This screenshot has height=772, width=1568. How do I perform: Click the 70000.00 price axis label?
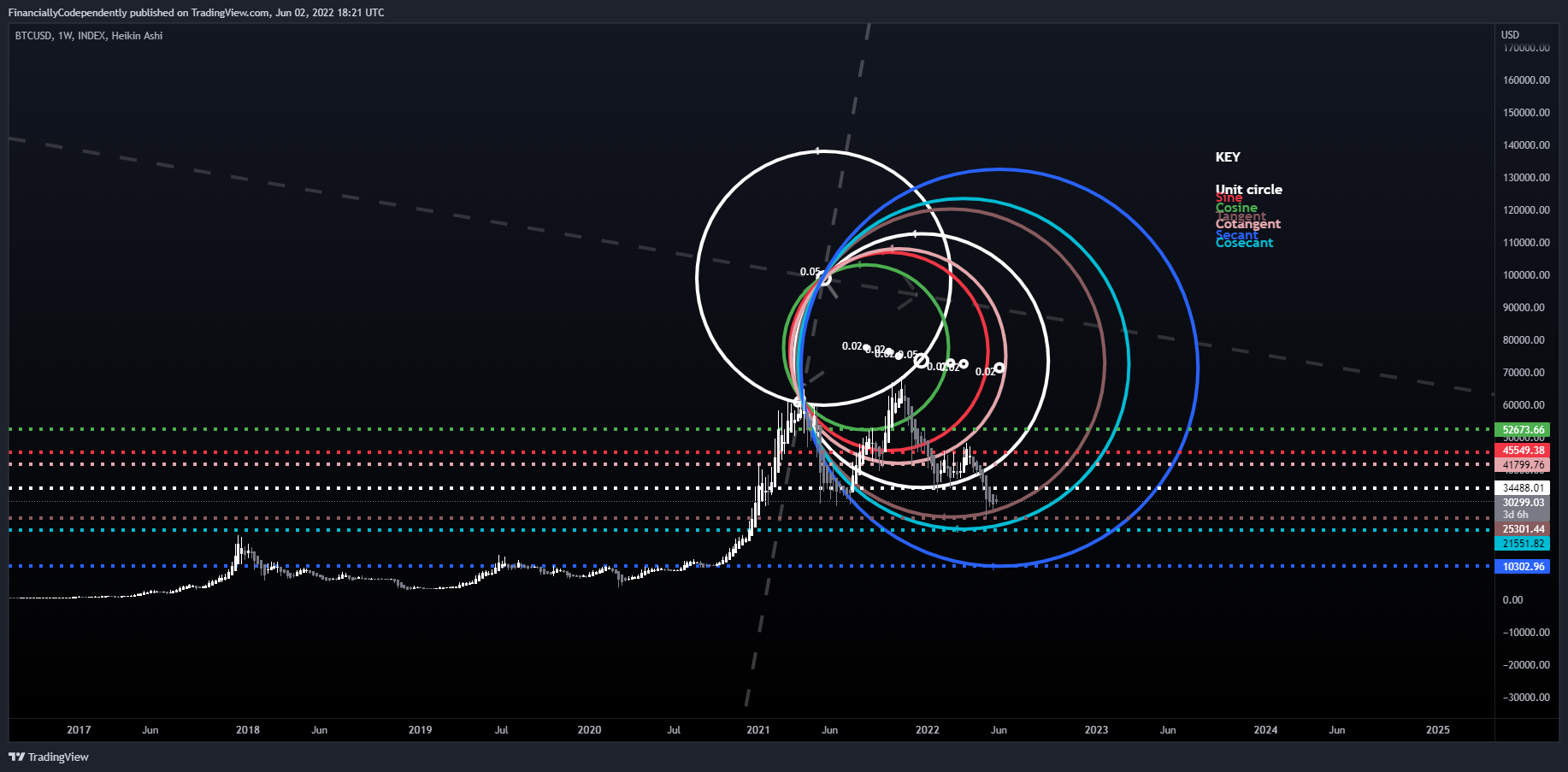click(x=1524, y=373)
